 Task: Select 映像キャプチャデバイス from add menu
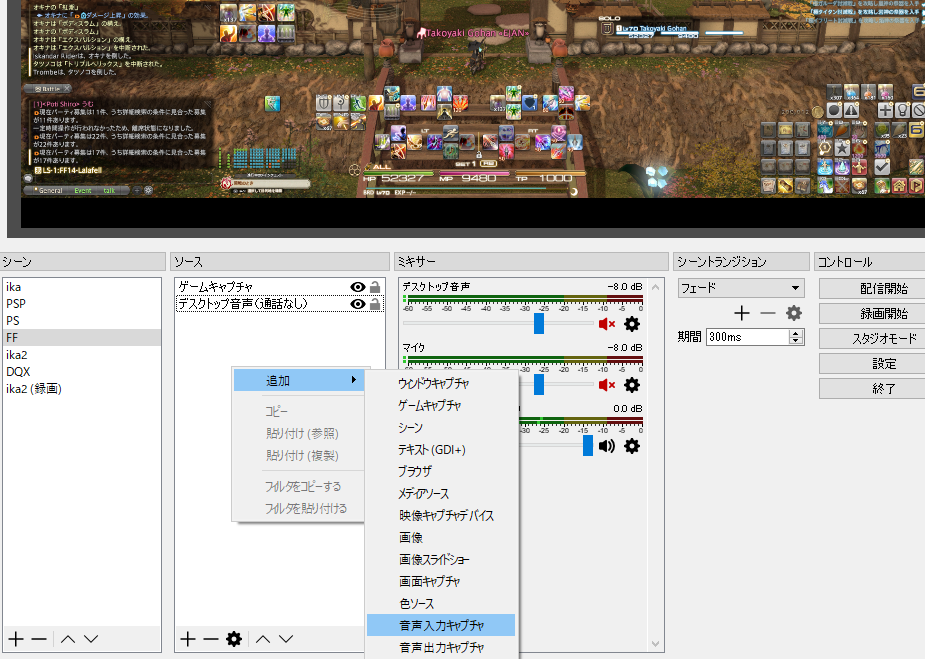tap(441, 516)
